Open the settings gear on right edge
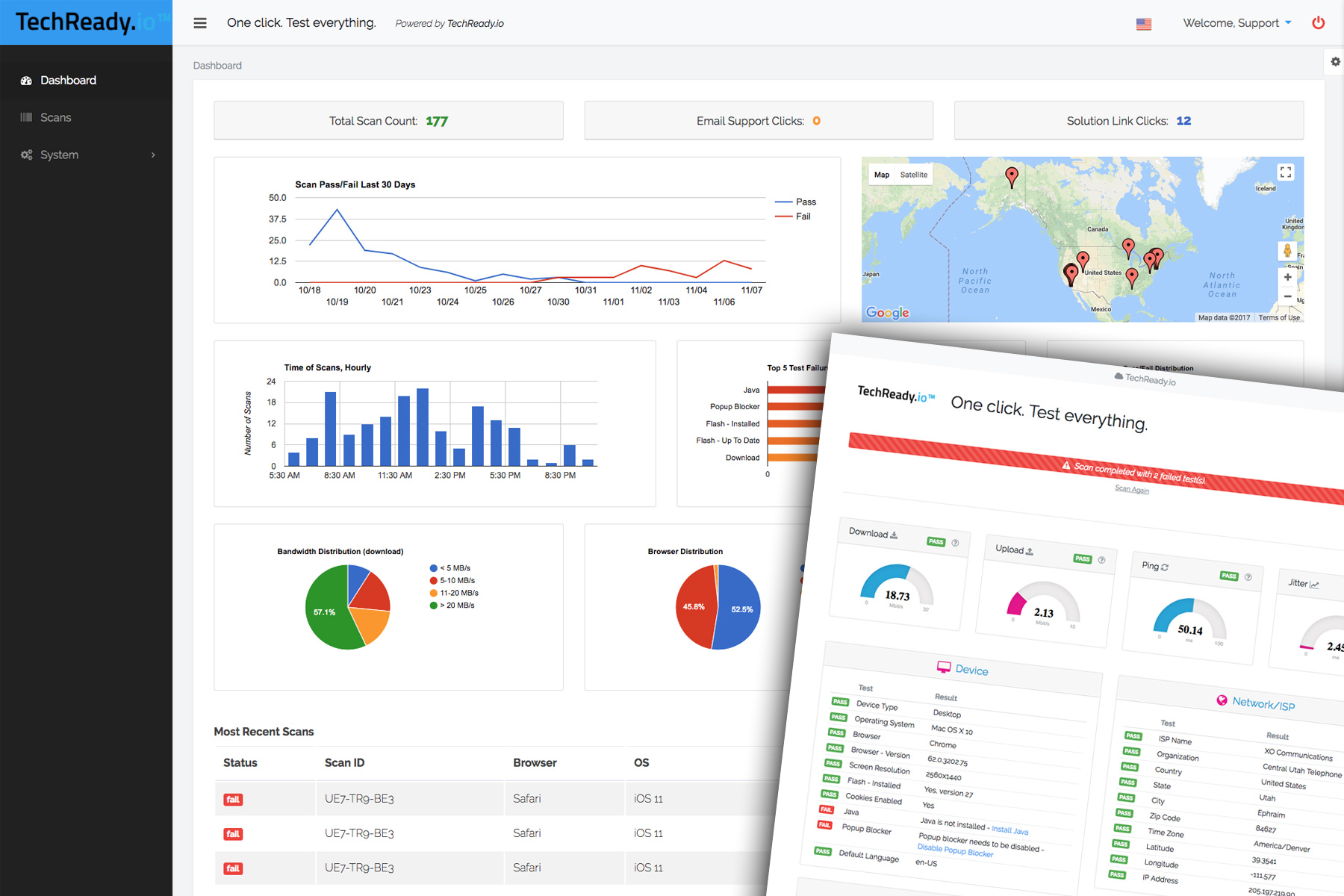This screenshot has height=896, width=1344. 1335,62
